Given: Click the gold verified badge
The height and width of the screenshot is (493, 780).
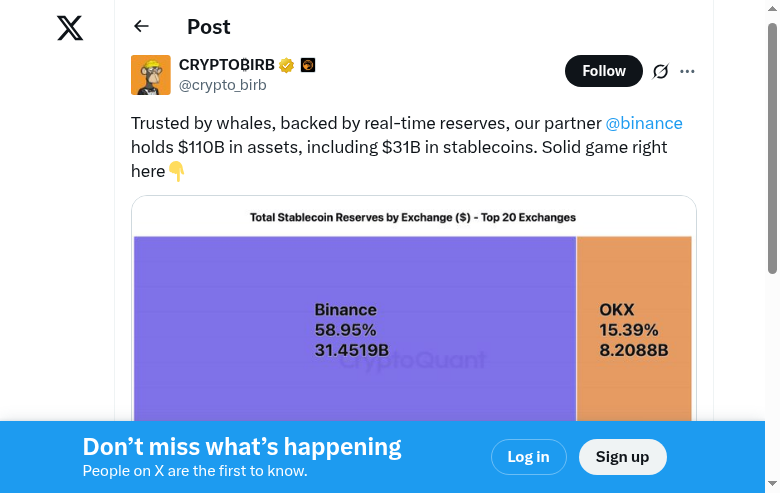Looking at the screenshot, I should pos(287,66).
